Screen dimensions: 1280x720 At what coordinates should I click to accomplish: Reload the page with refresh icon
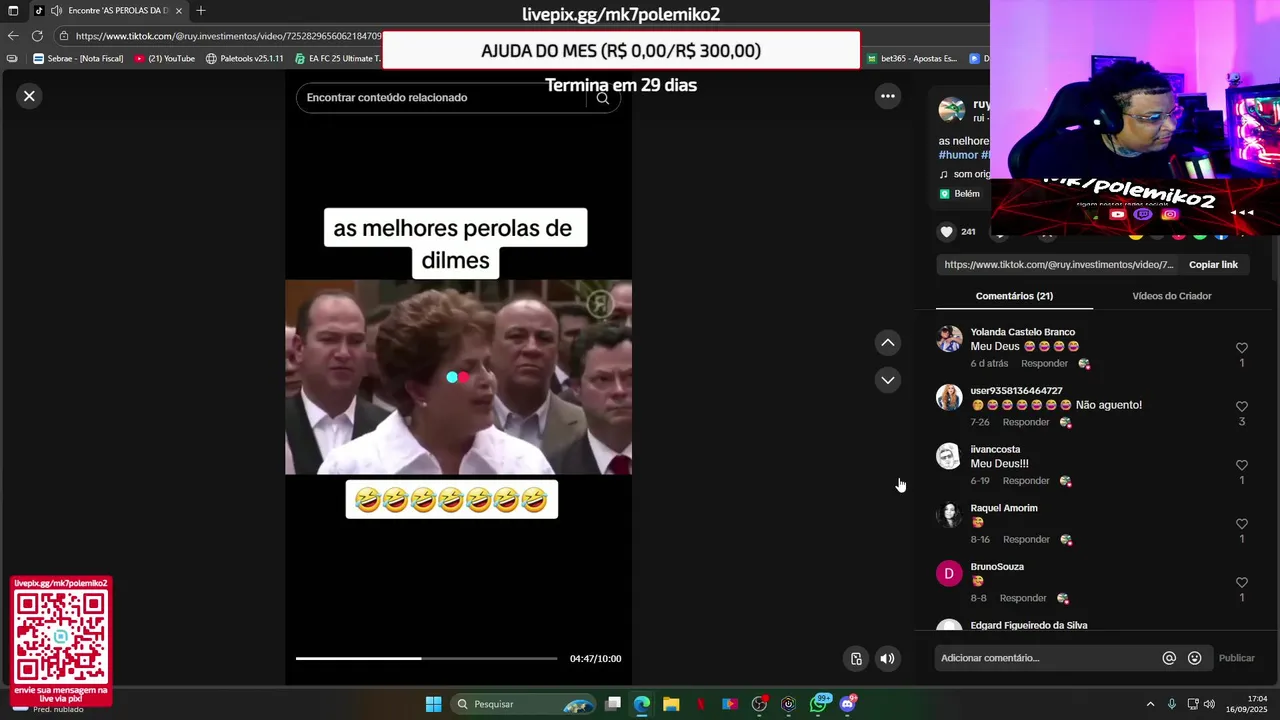[37, 36]
